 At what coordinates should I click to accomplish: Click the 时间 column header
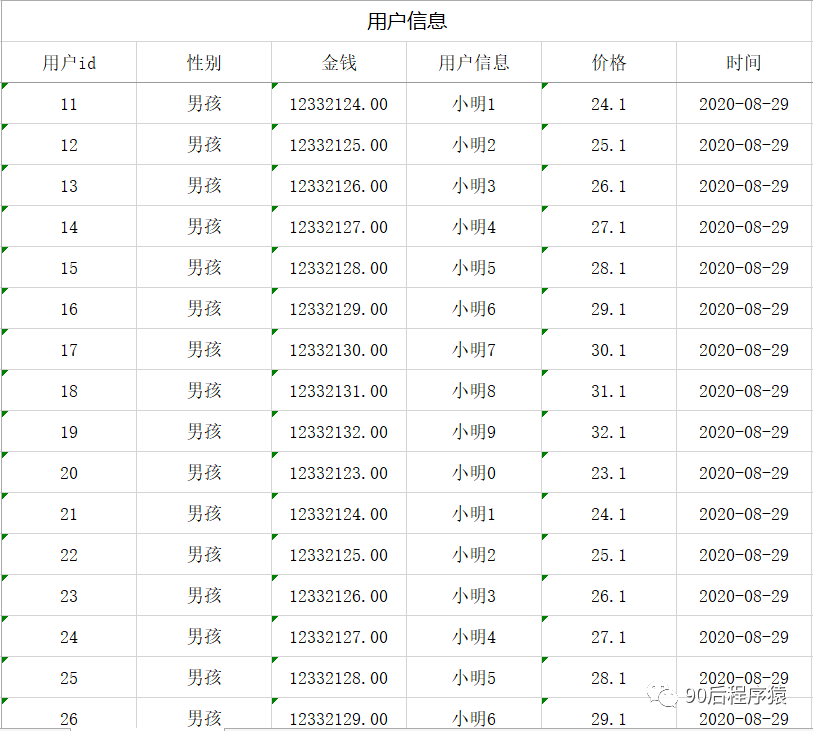(x=744, y=62)
